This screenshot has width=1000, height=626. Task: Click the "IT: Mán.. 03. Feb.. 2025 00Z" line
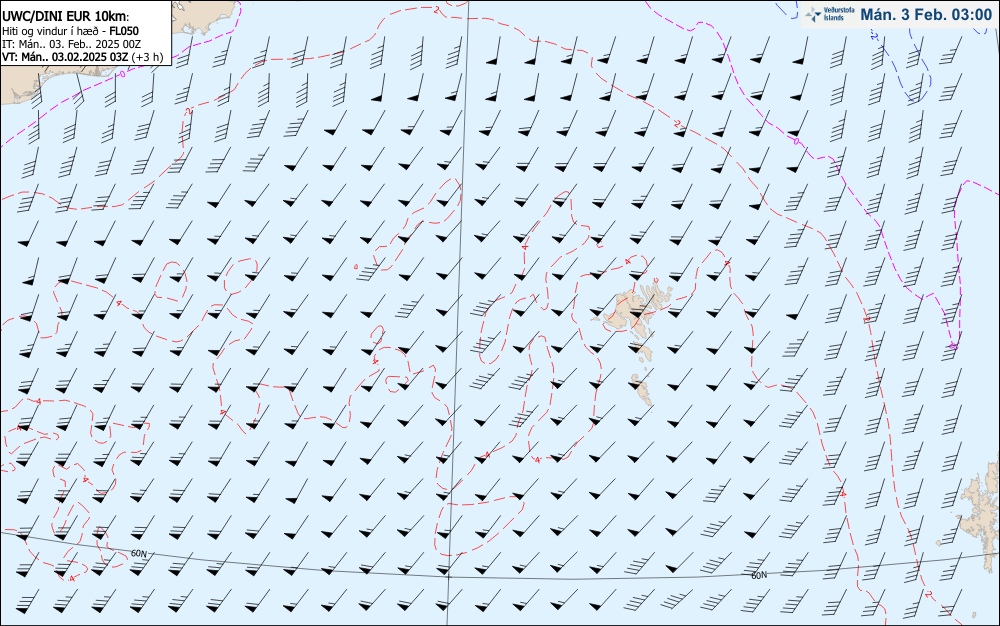click(71, 44)
